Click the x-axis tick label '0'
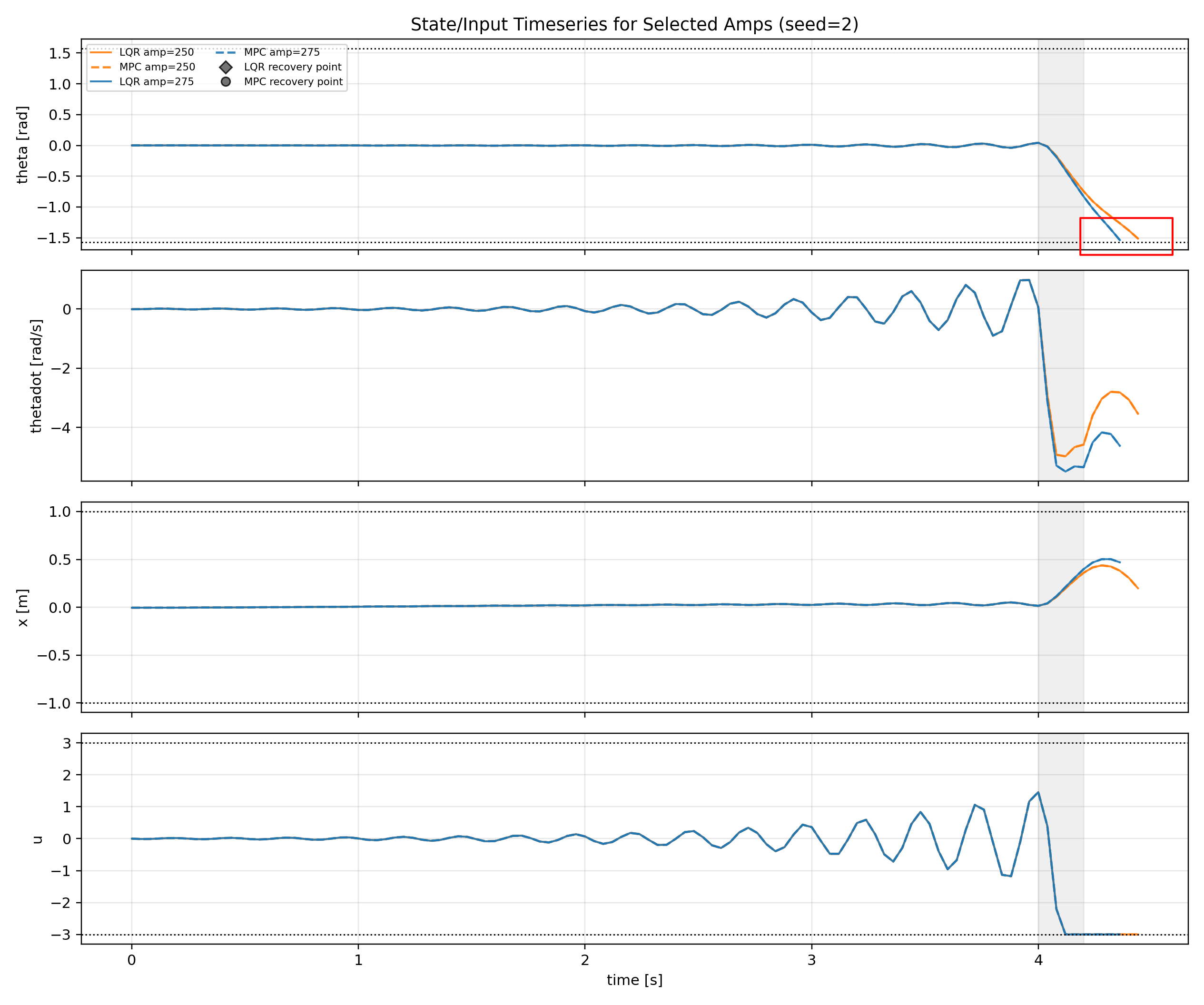The height and width of the screenshot is (1005, 1204). pyautogui.click(x=131, y=960)
